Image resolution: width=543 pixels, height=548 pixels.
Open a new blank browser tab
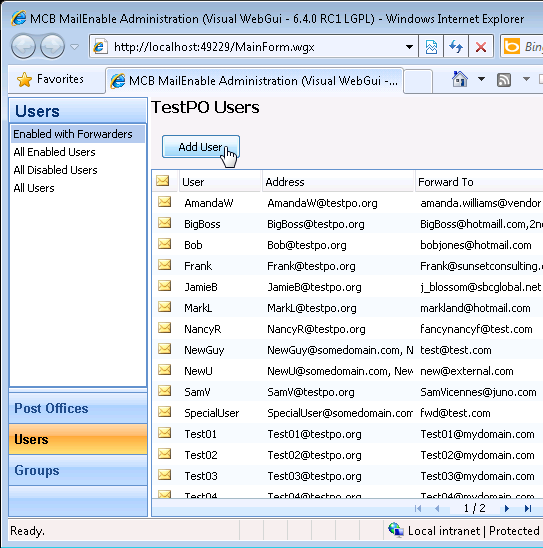tap(418, 81)
